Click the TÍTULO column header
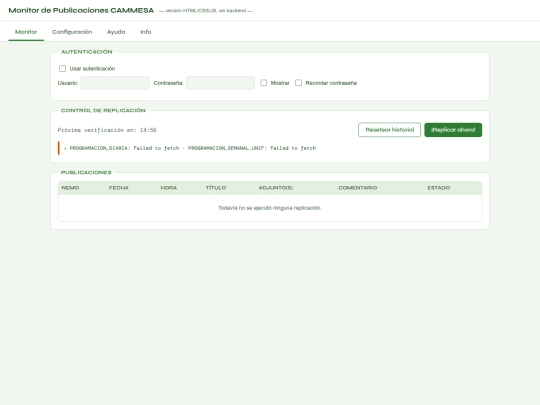540x405 pixels. pyautogui.click(x=216, y=188)
